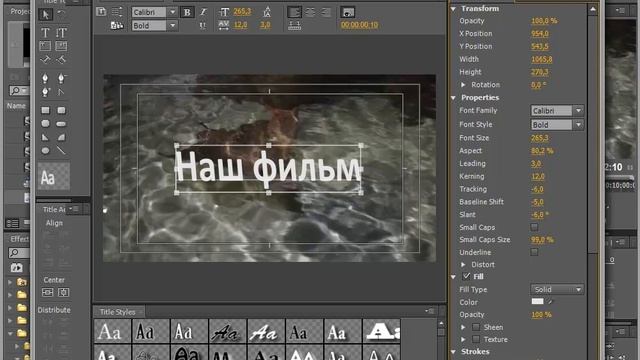Image resolution: width=640 pixels, height=360 pixels.
Task: Click the Font Size value 265,3 in Properties
Action: click(540, 138)
